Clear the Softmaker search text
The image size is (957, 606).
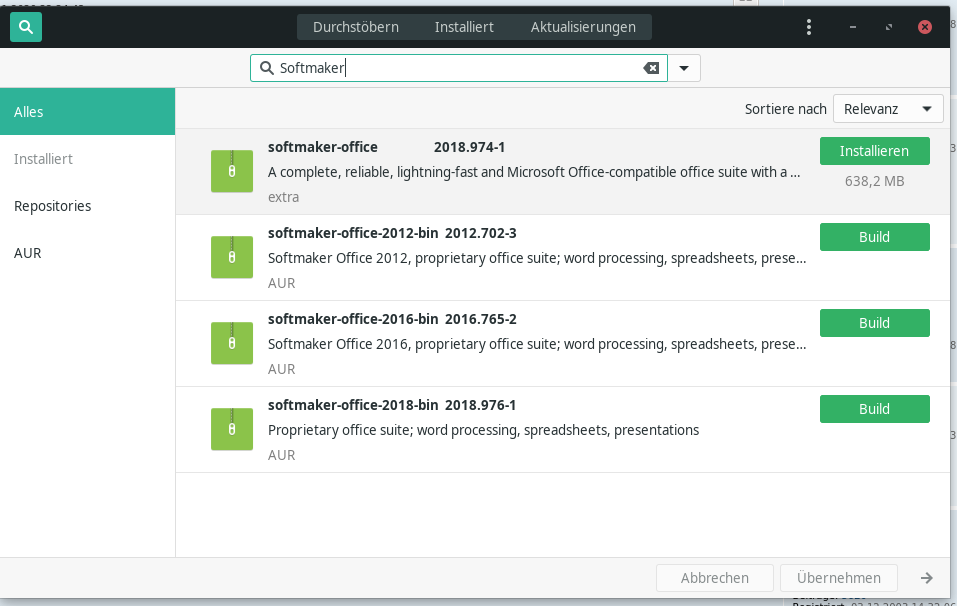click(651, 68)
